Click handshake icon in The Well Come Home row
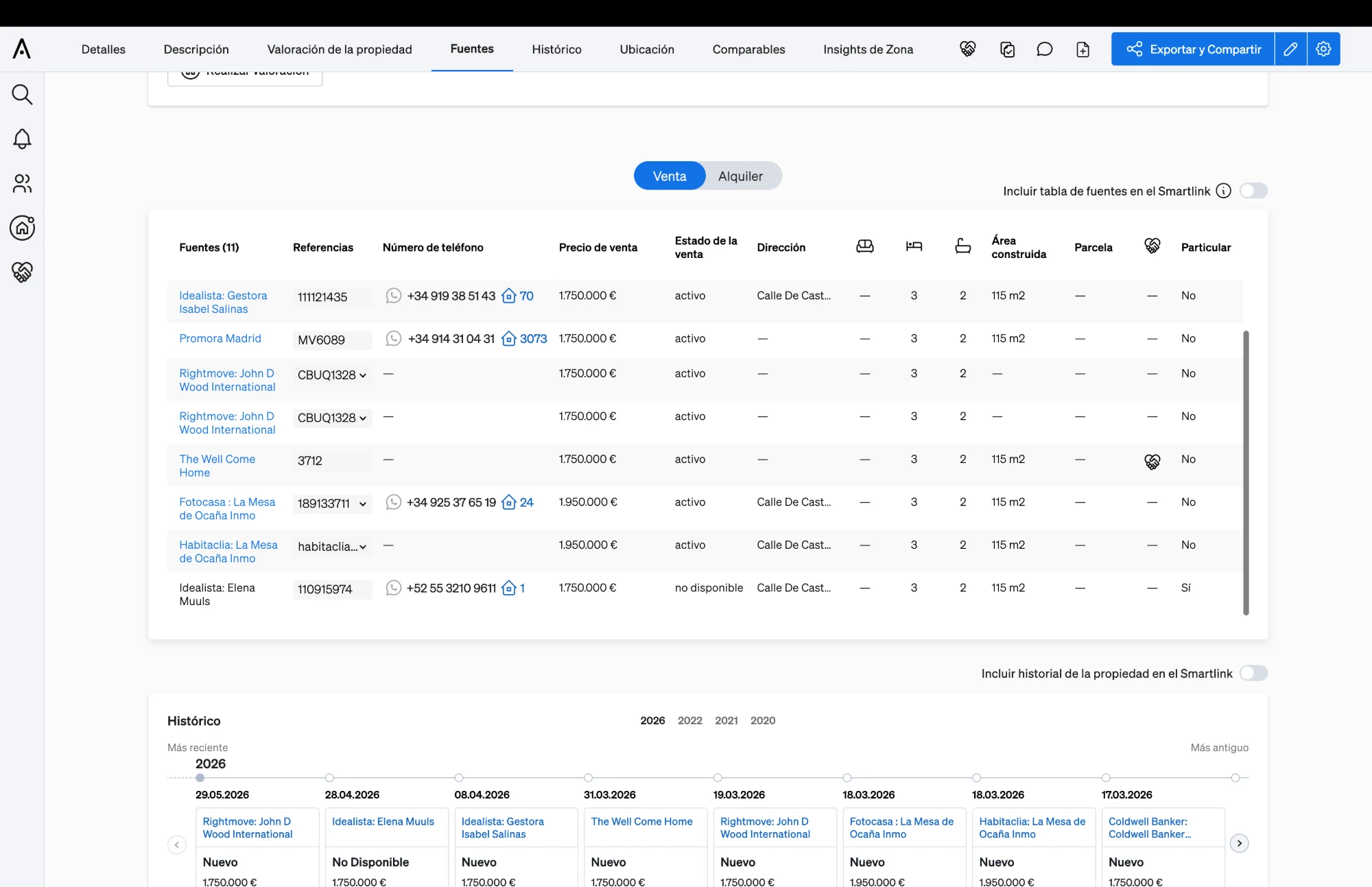Image resolution: width=1372 pixels, height=887 pixels. point(1152,462)
